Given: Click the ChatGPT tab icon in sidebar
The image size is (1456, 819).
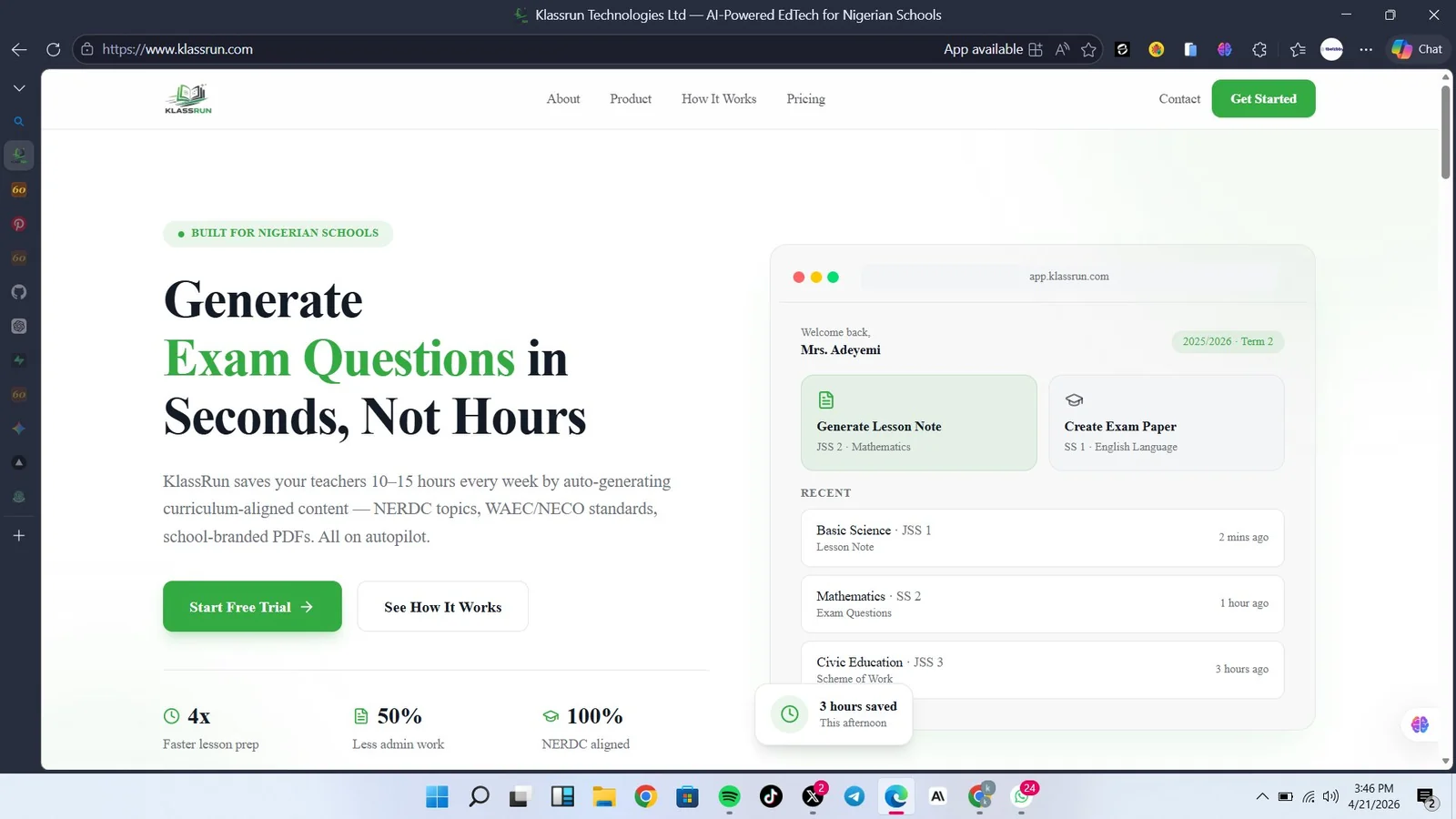Looking at the screenshot, I should point(18,326).
